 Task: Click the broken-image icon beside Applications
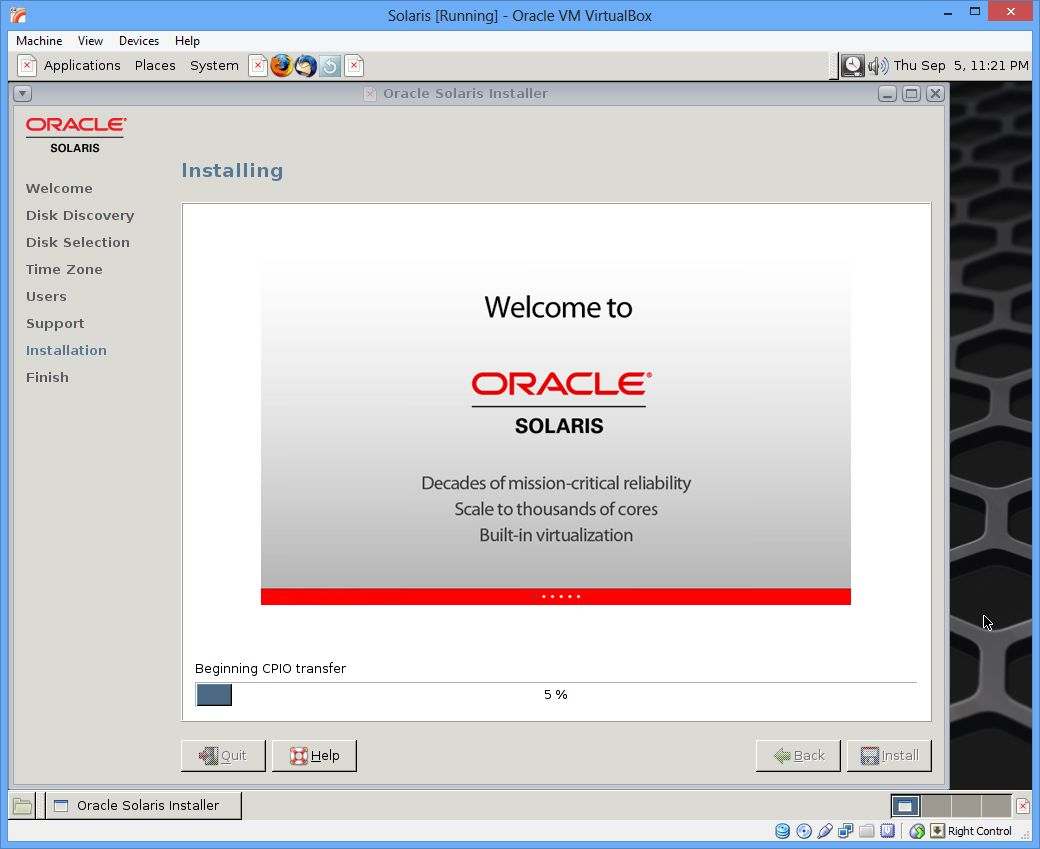(27, 66)
